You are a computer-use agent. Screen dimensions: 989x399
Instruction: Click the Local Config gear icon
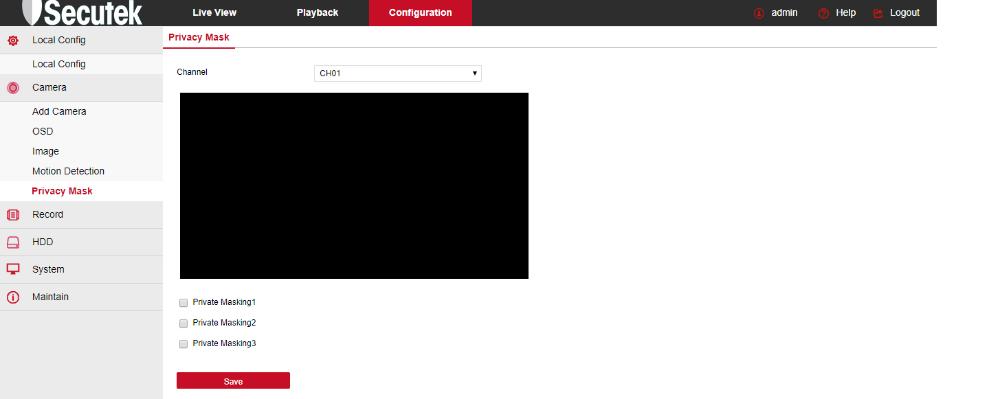point(13,40)
